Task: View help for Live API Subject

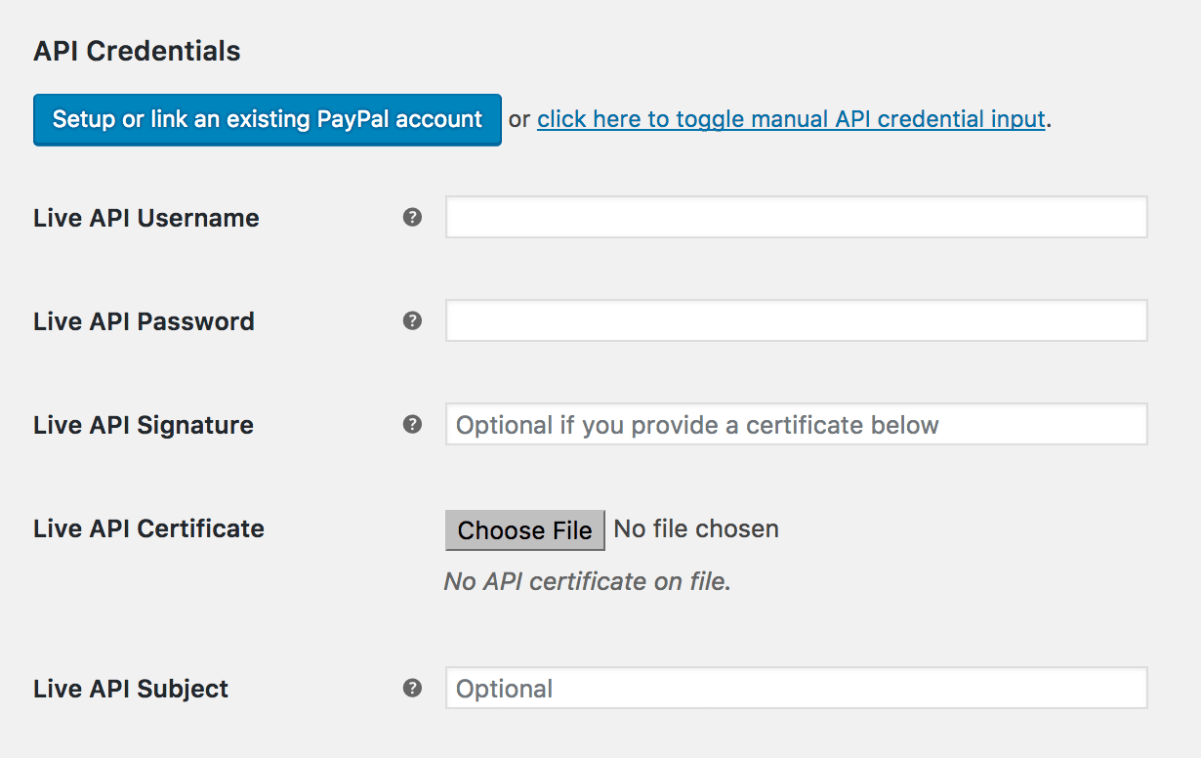Action: [x=412, y=688]
